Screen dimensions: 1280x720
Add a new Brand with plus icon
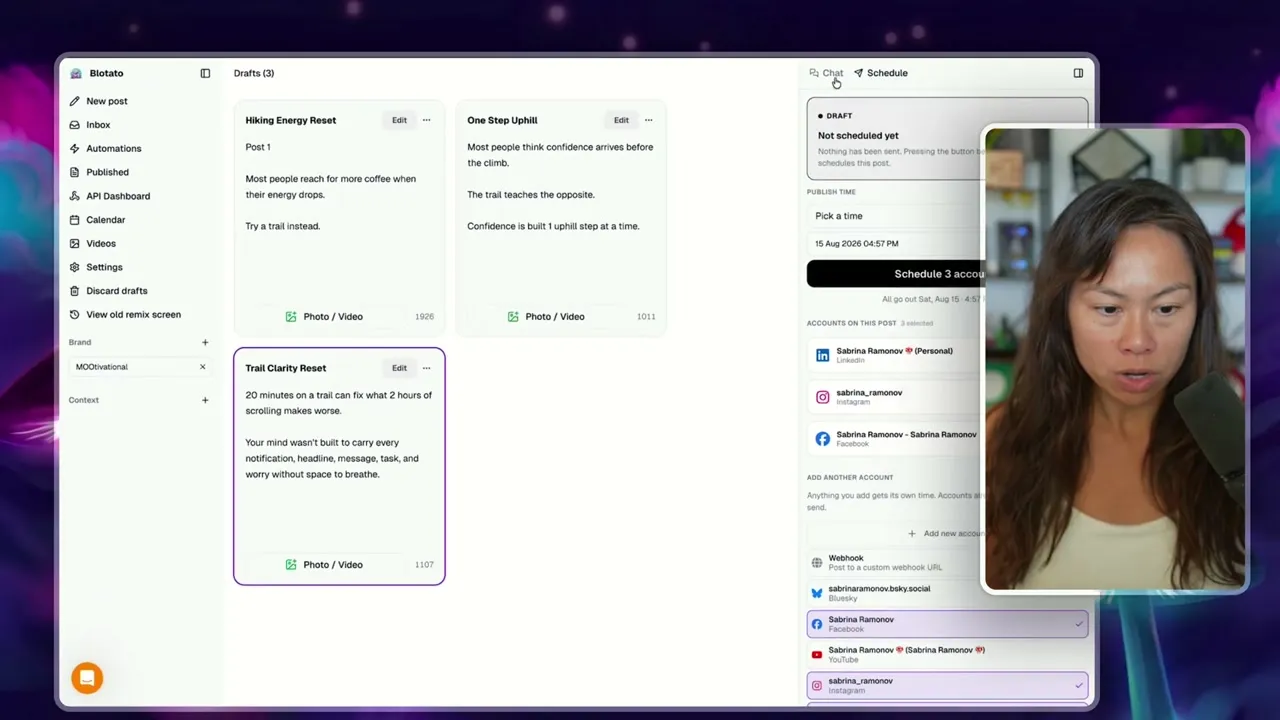(x=205, y=342)
